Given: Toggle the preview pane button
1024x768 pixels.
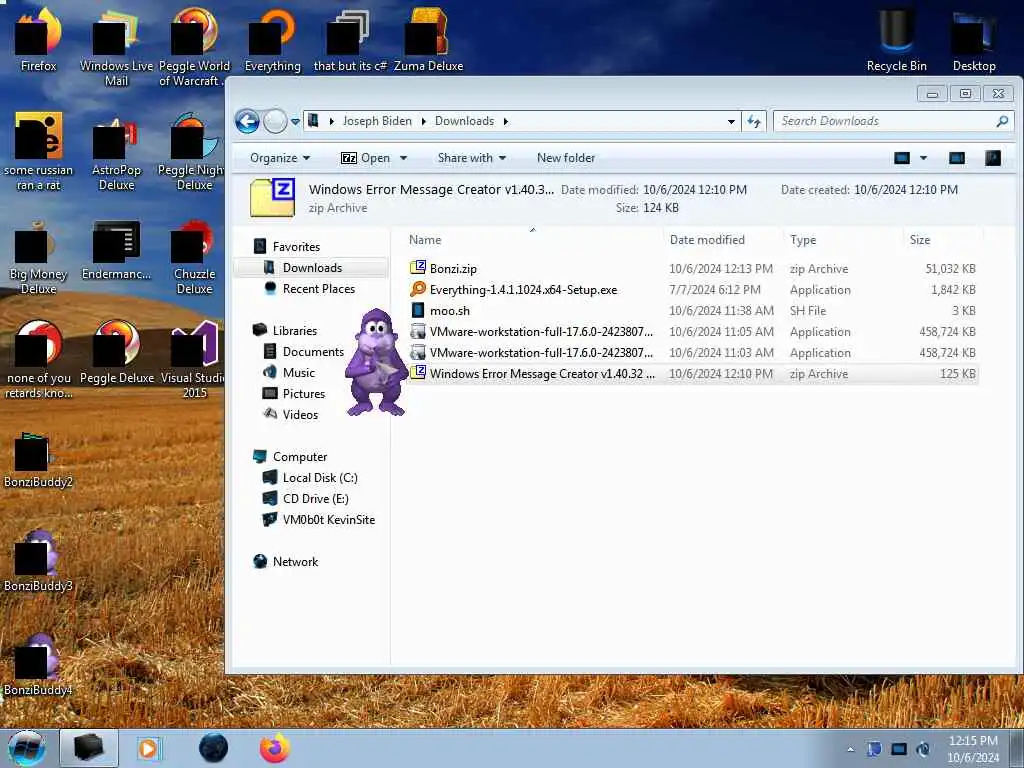Looking at the screenshot, I should tap(957, 158).
